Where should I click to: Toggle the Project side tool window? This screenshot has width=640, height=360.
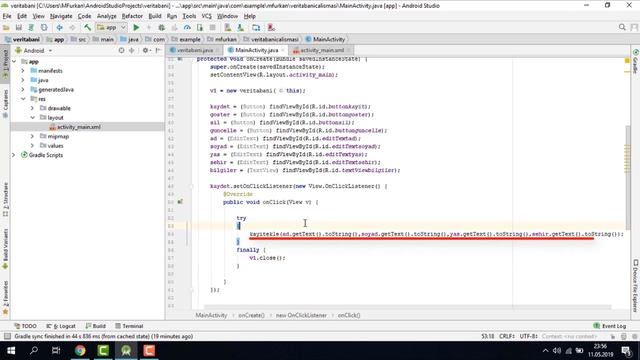tap(5, 64)
